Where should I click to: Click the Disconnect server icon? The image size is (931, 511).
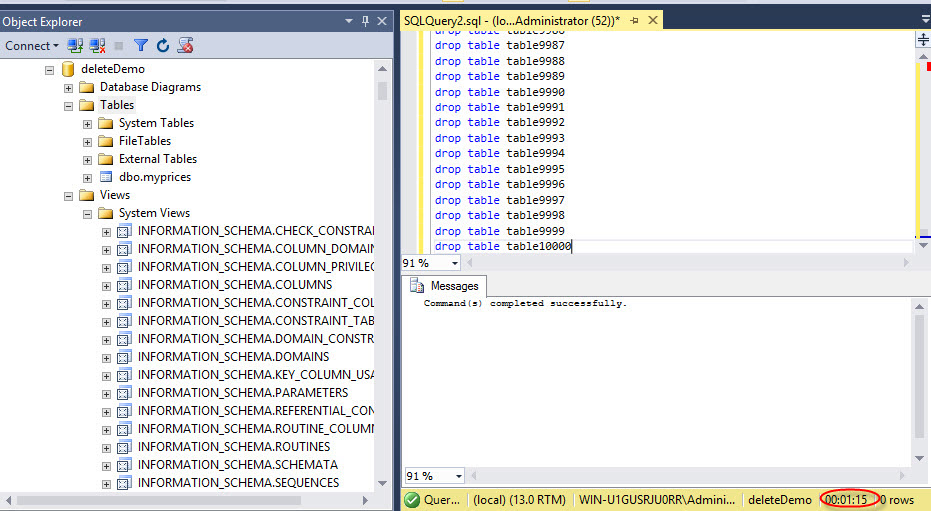97,46
